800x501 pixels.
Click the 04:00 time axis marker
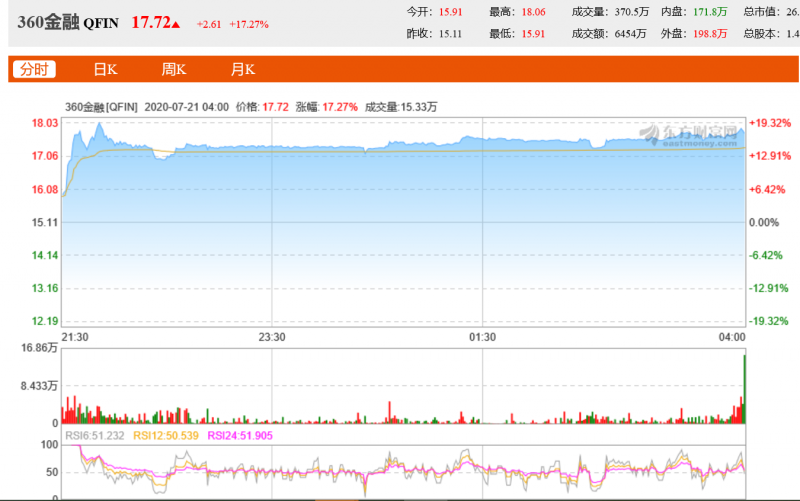click(732, 337)
